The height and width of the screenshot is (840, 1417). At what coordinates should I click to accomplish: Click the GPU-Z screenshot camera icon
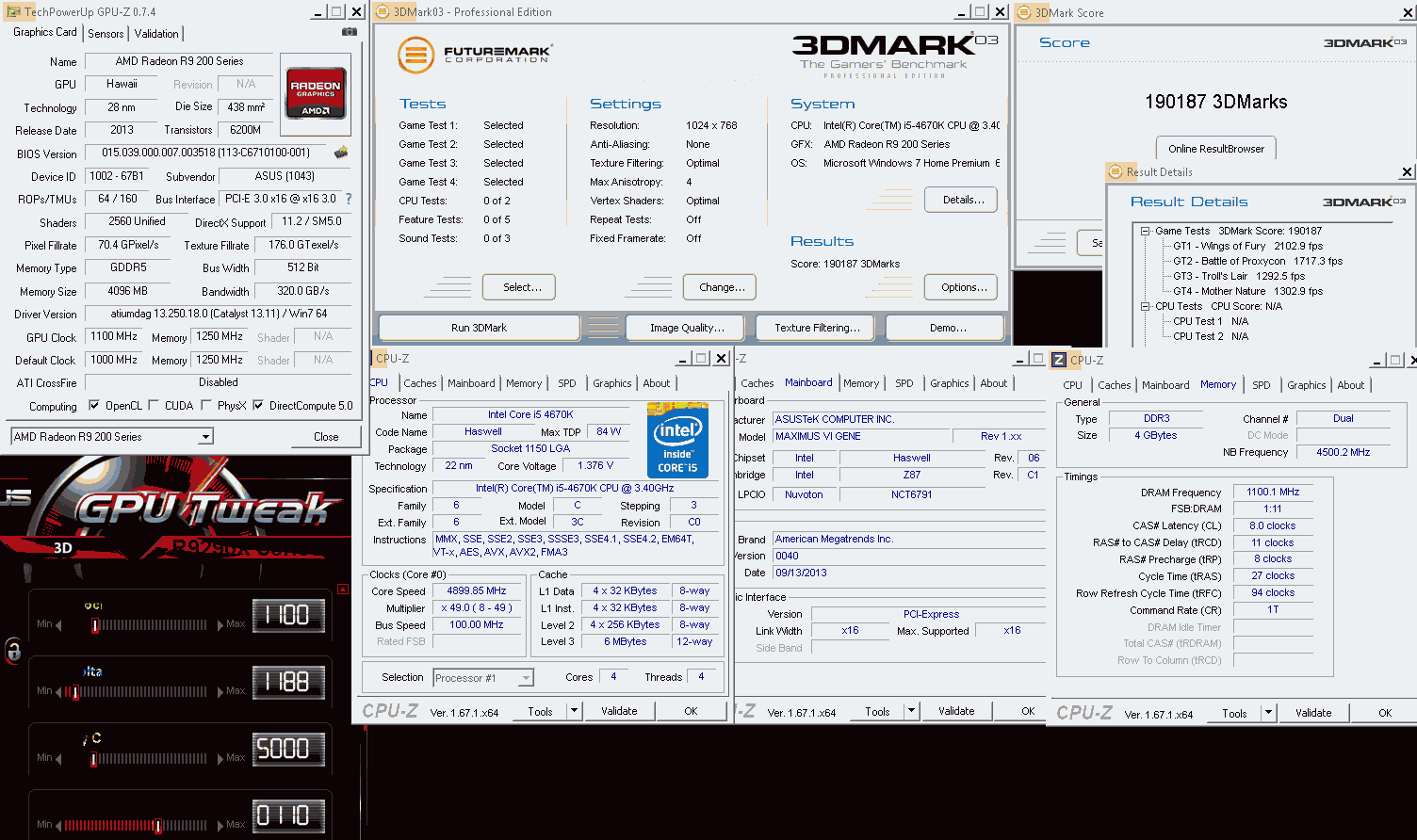tap(350, 31)
